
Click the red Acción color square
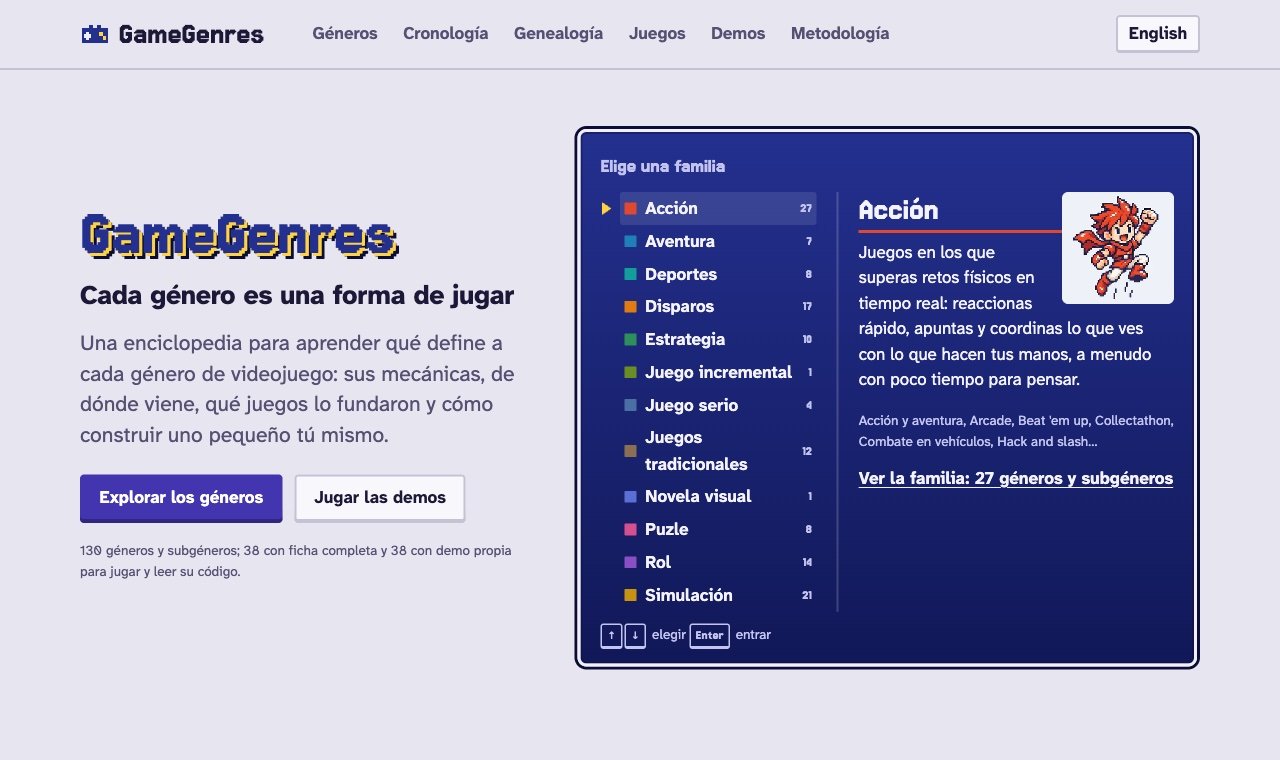(630, 208)
